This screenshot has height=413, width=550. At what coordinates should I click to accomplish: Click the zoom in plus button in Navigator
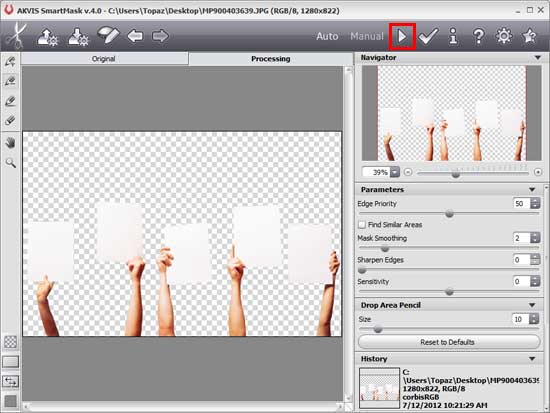538,172
